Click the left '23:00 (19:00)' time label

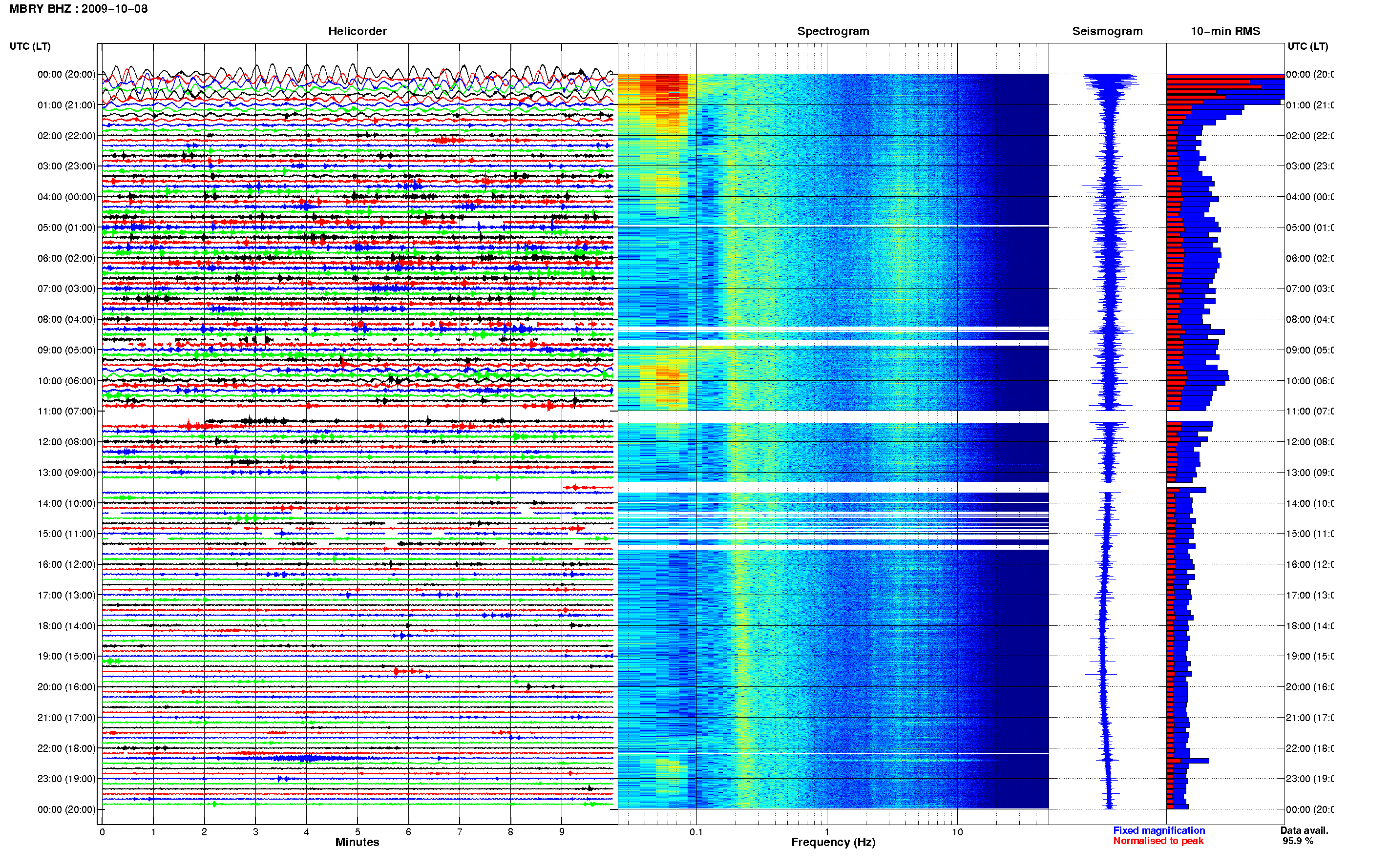point(66,779)
